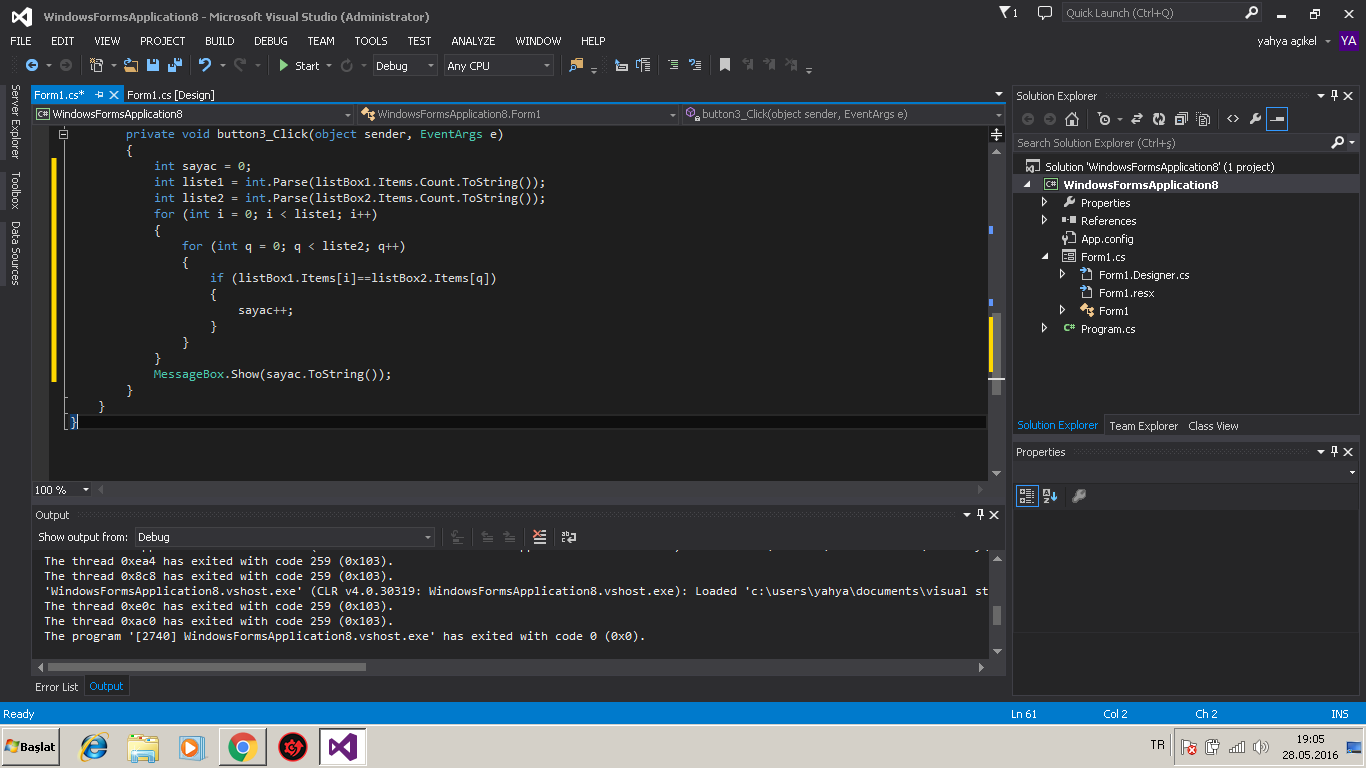1366x768 pixels.
Task: Click the Save All double-floppy icon
Action: (x=174, y=65)
